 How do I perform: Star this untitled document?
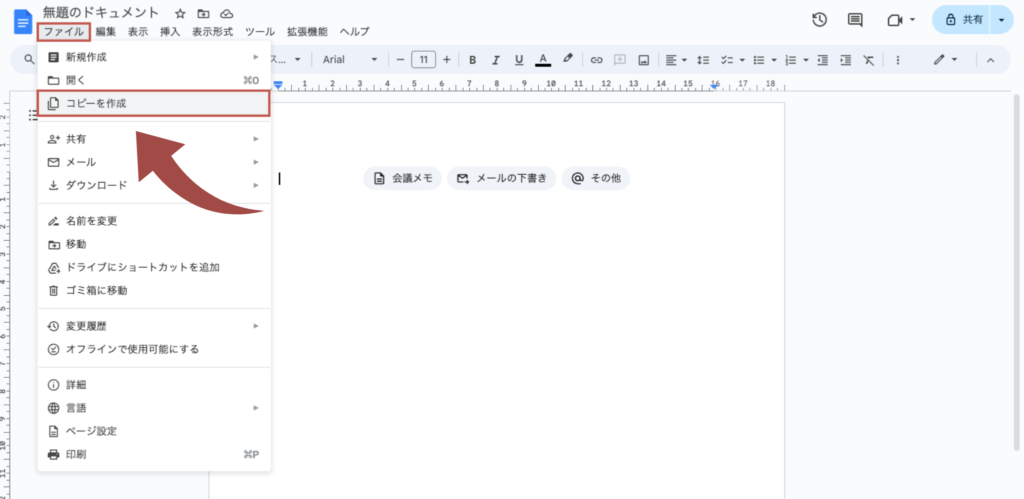pos(180,13)
